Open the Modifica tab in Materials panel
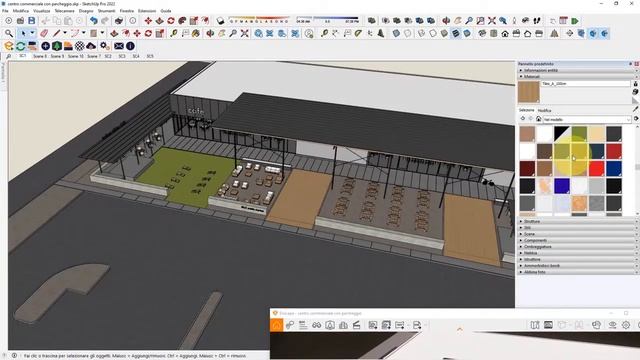640x360 pixels. pos(544,110)
